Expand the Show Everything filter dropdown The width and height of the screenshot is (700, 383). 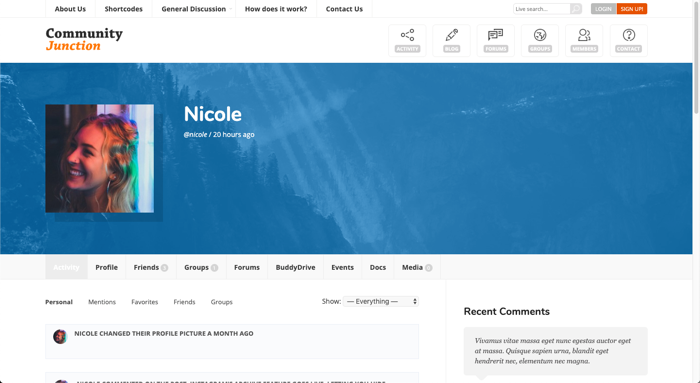point(381,302)
